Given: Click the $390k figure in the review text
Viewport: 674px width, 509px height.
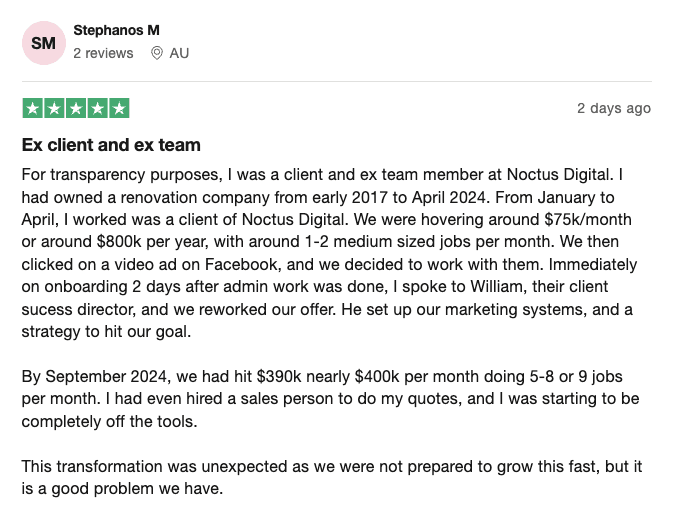Looking at the screenshot, I should pyautogui.click(x=279, y=377).
